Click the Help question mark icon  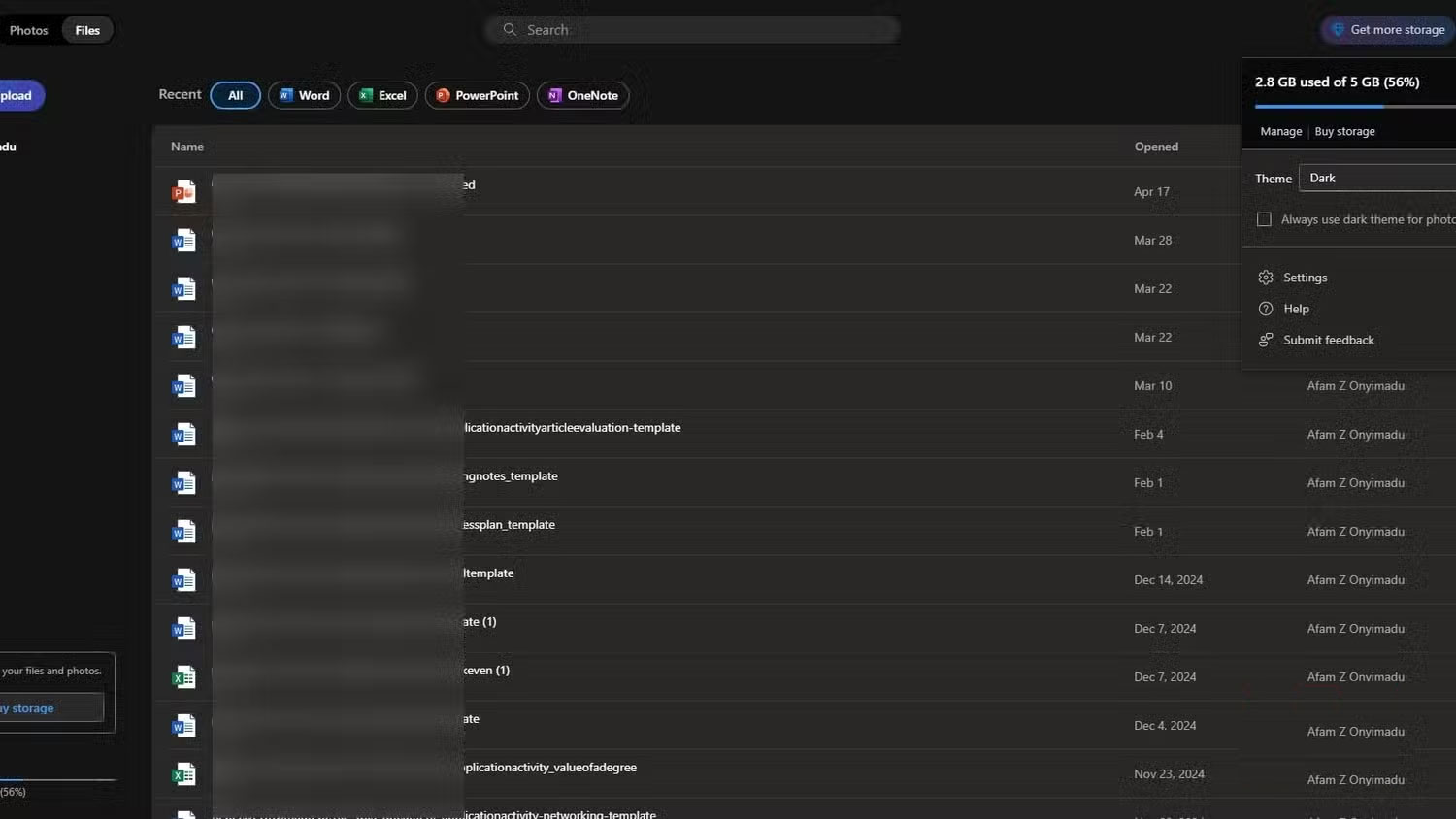1266,309
